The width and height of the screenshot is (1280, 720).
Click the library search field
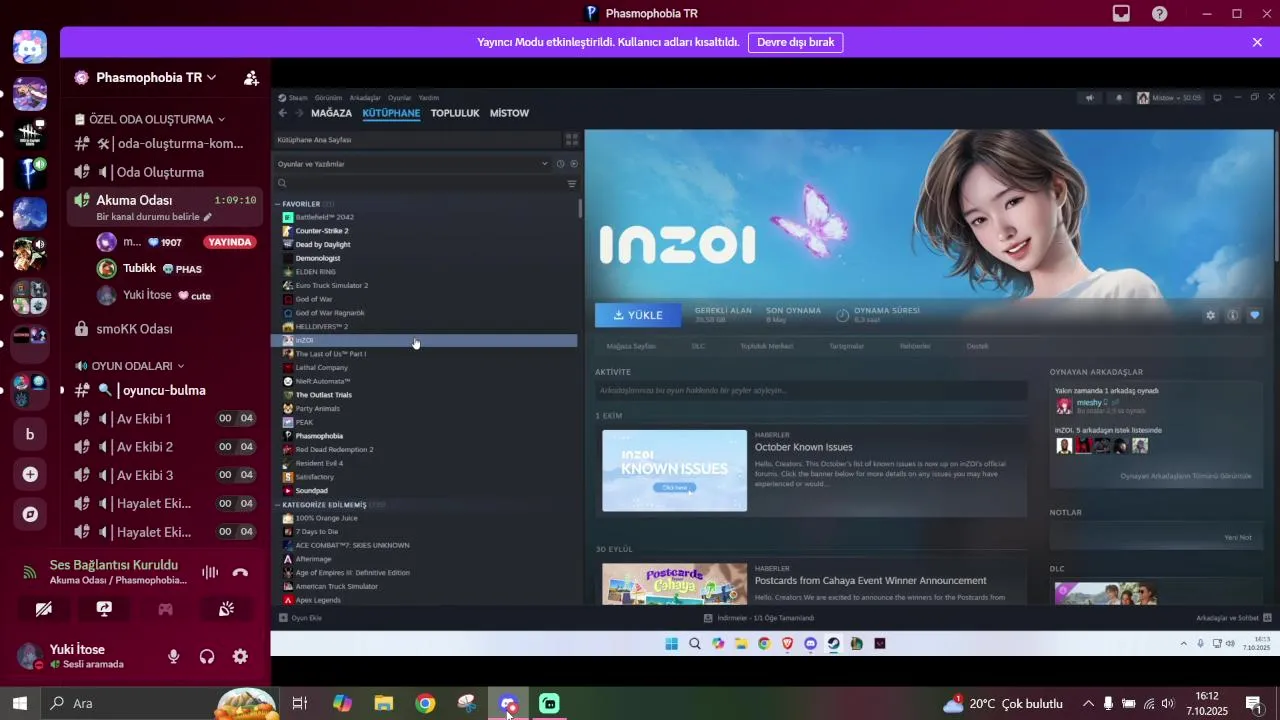[x=420, y=183]
